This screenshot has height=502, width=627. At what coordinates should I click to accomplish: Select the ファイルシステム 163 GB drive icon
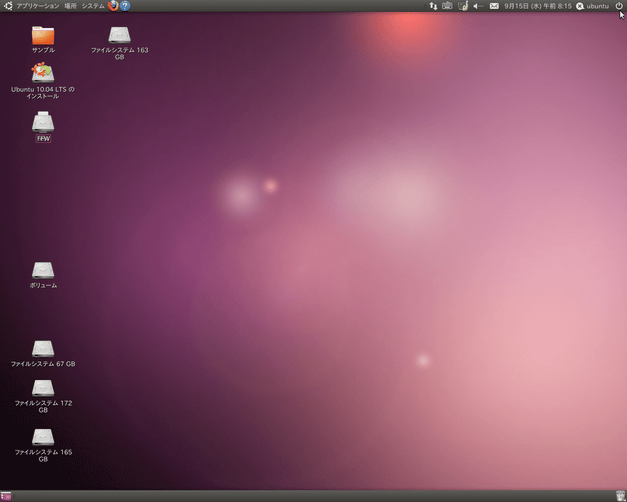(x=119, y=35)
